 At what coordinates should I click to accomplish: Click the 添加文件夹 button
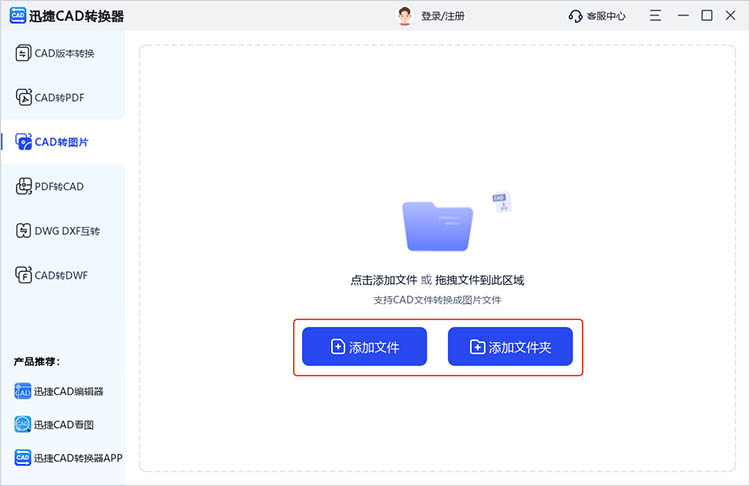click(510, 346)
